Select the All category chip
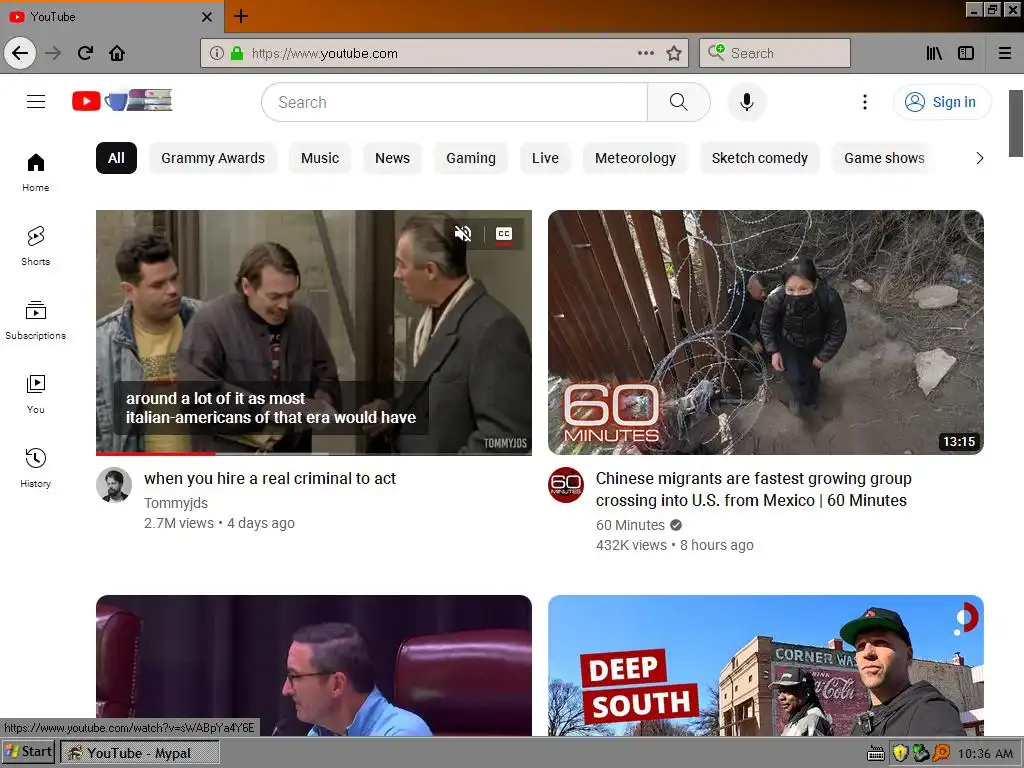This screenshot has width=1024, height=768. (116, 158)
